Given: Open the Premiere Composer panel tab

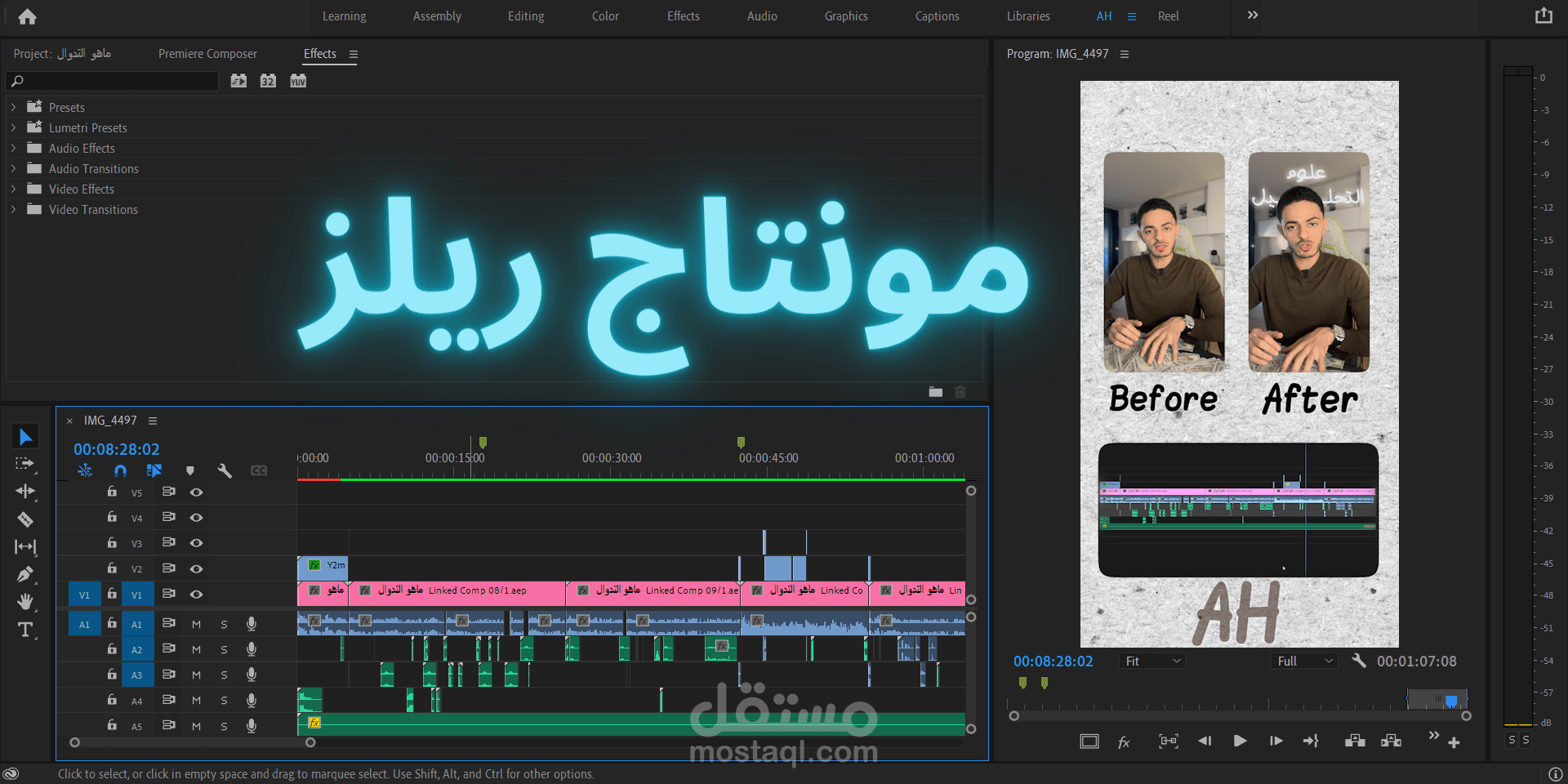Looking at the screenshot, I should coord(207,54).
